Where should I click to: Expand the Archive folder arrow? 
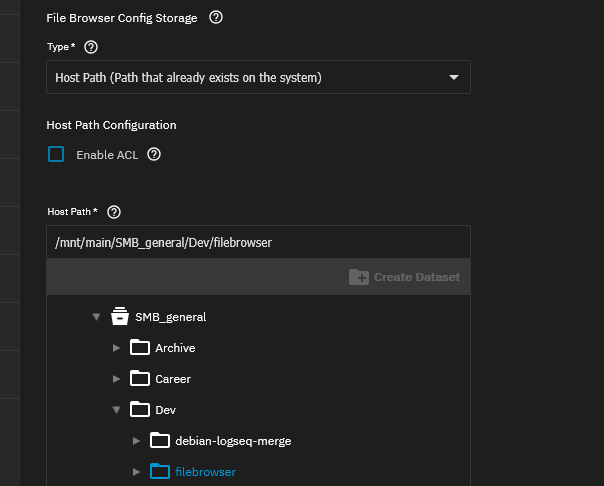116,348
